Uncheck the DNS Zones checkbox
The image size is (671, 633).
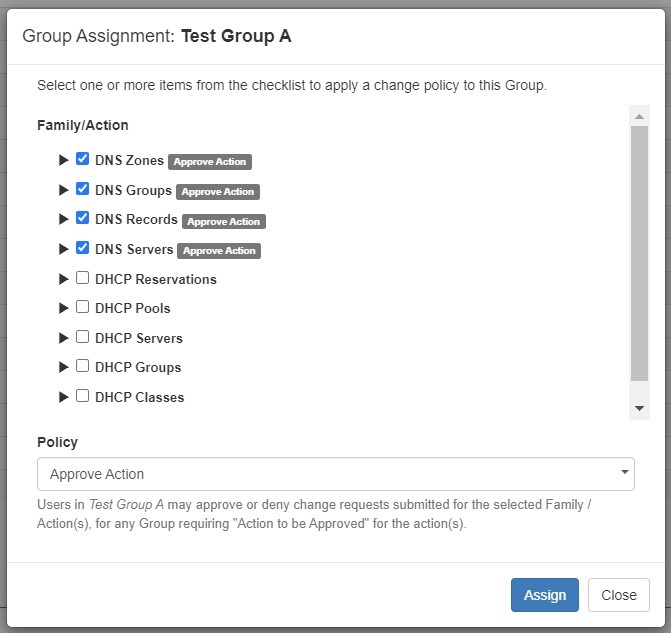(83, 159)
